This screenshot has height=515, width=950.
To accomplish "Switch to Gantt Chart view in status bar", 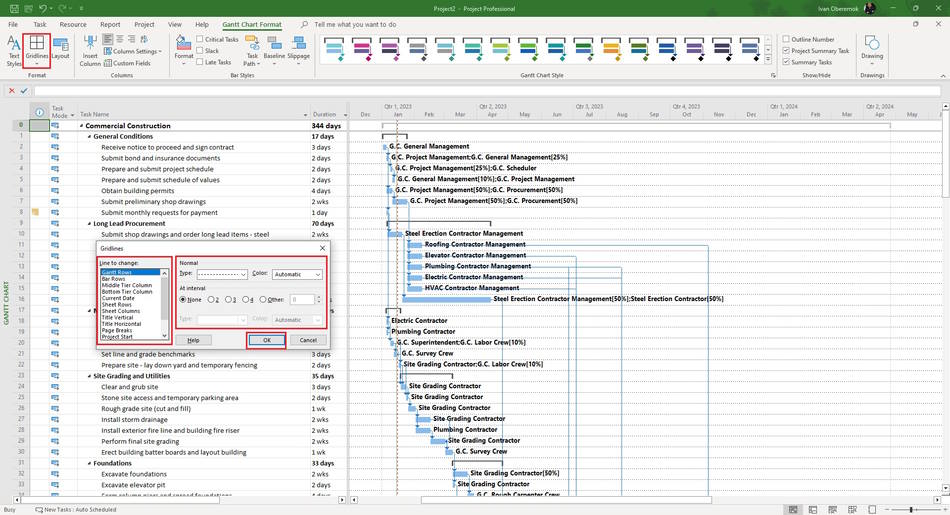I will click(x=792, y=510).
